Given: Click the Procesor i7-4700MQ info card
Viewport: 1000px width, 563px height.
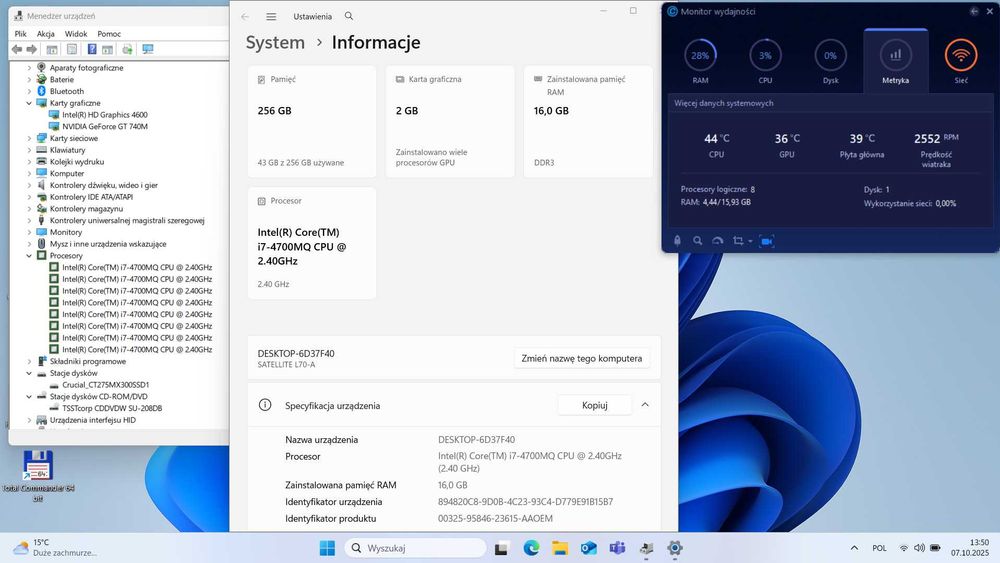Looking at the screenshot, I should pos(312,243).
